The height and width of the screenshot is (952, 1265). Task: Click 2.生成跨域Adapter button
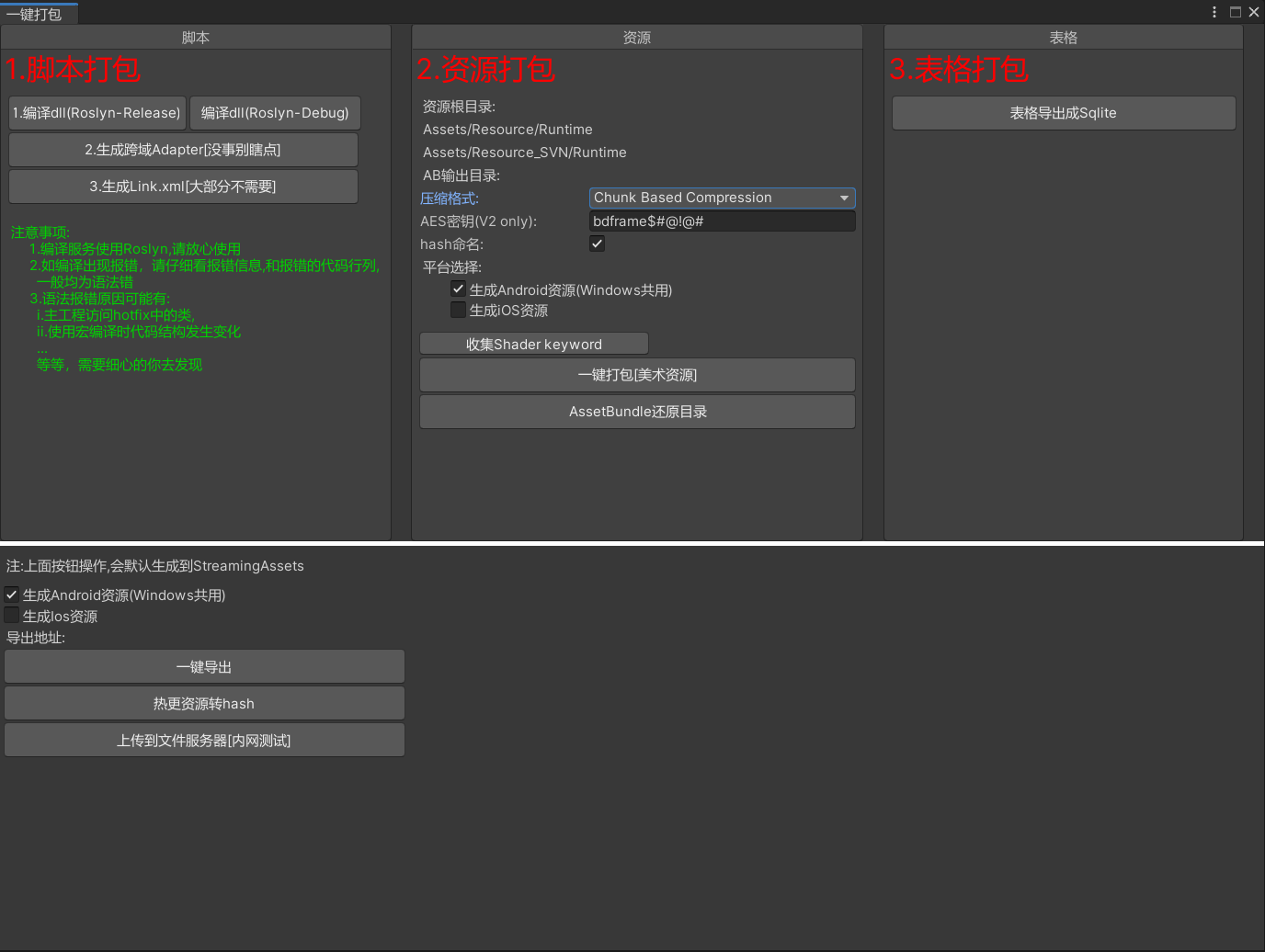pos(183,150)
